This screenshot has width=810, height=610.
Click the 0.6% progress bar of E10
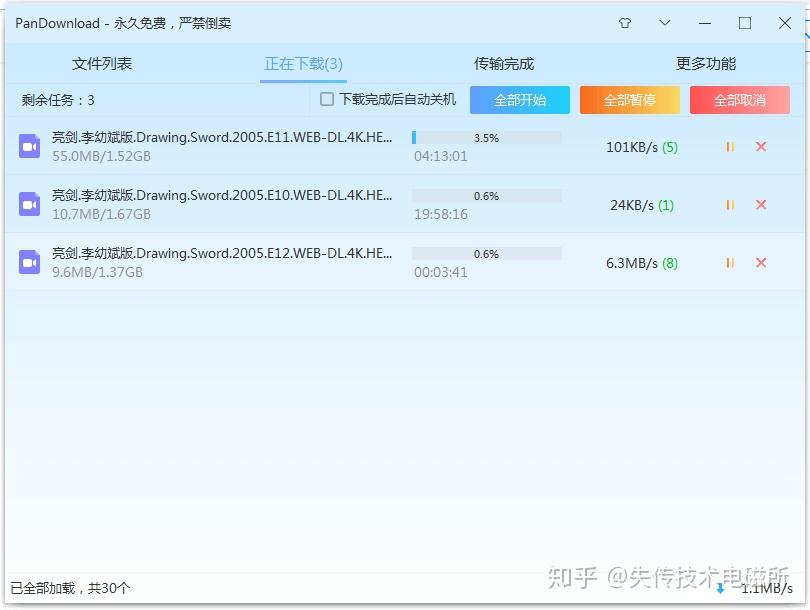[x=487, y=195]
